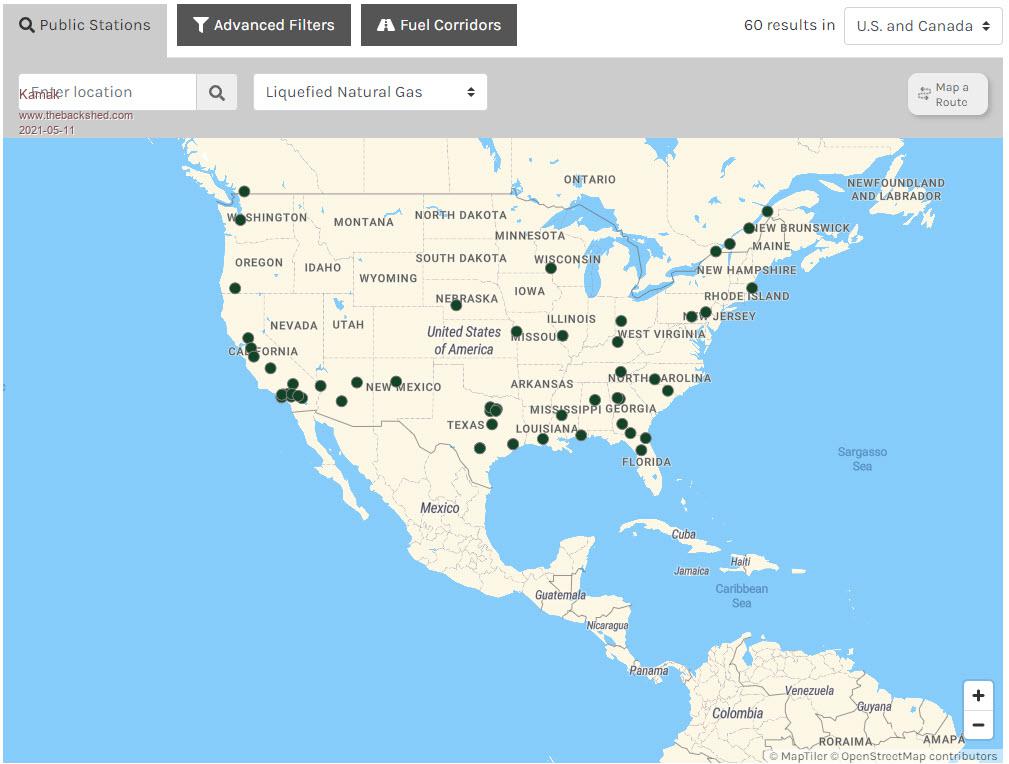Click the station marker near Rhode Island
The height and width of the screenshot is (764, 1009).
pyautogui.click(x=752, y=288)
